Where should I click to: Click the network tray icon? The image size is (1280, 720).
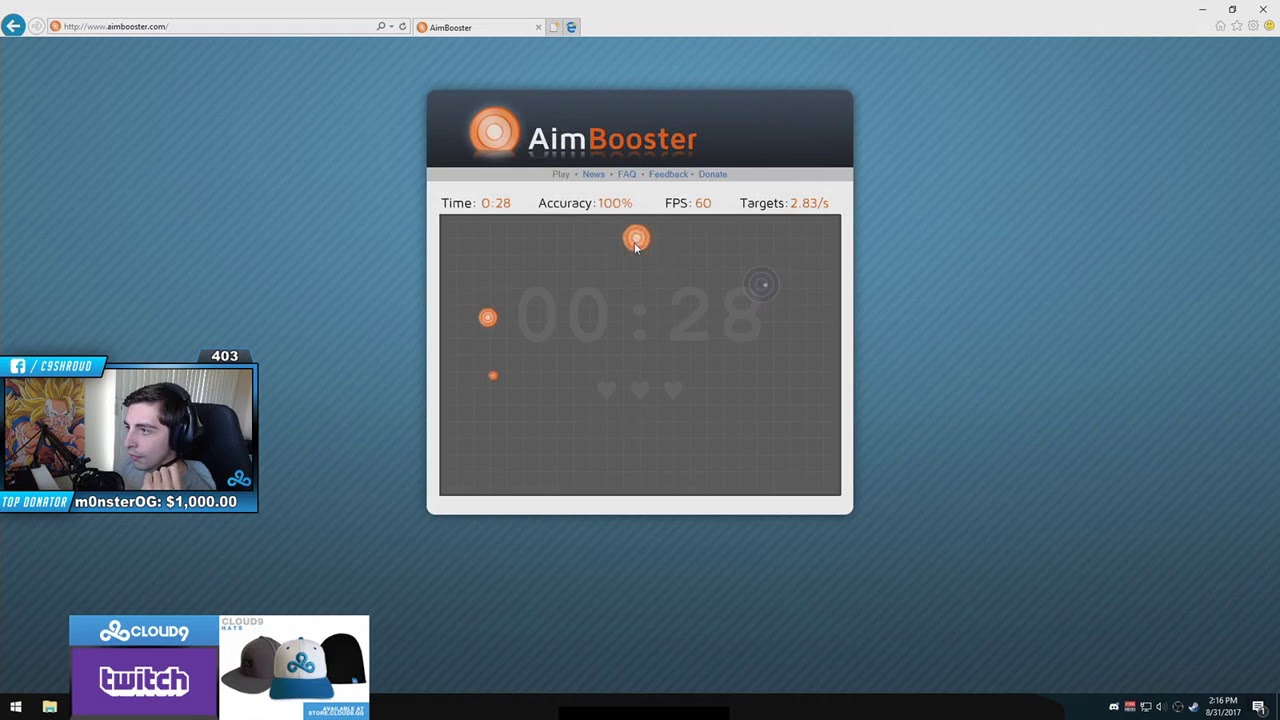[1145, 707]
